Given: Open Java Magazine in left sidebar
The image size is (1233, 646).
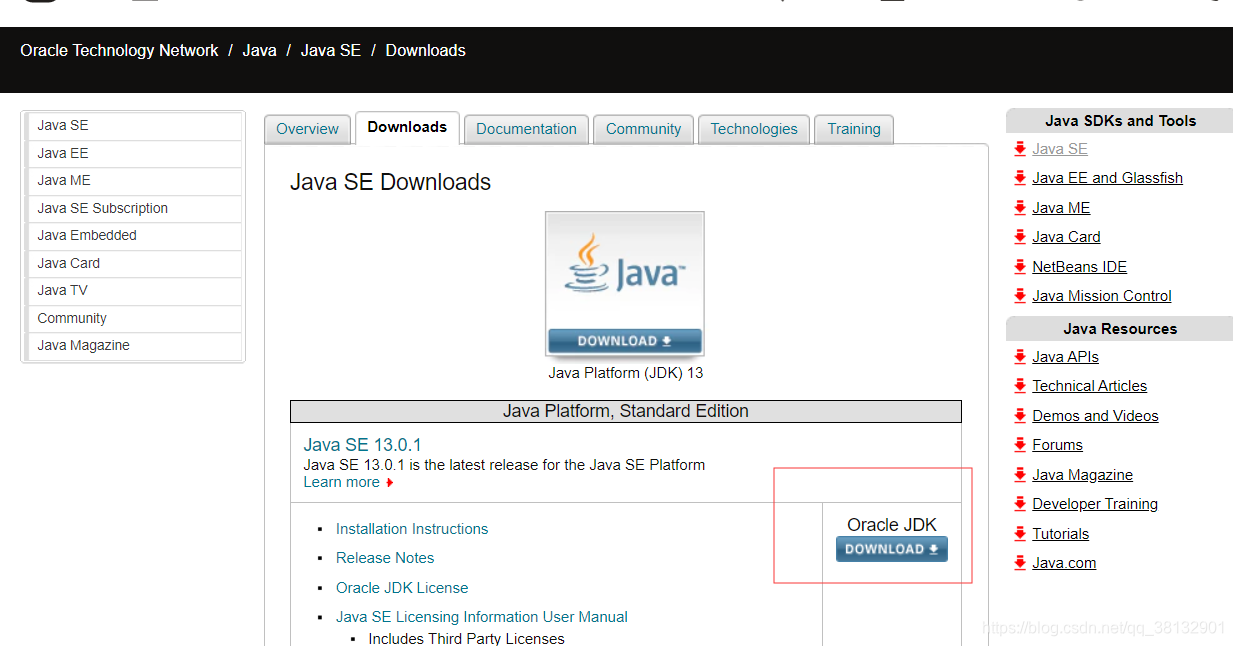Looking at the screenshot, I should click(133, 346).
